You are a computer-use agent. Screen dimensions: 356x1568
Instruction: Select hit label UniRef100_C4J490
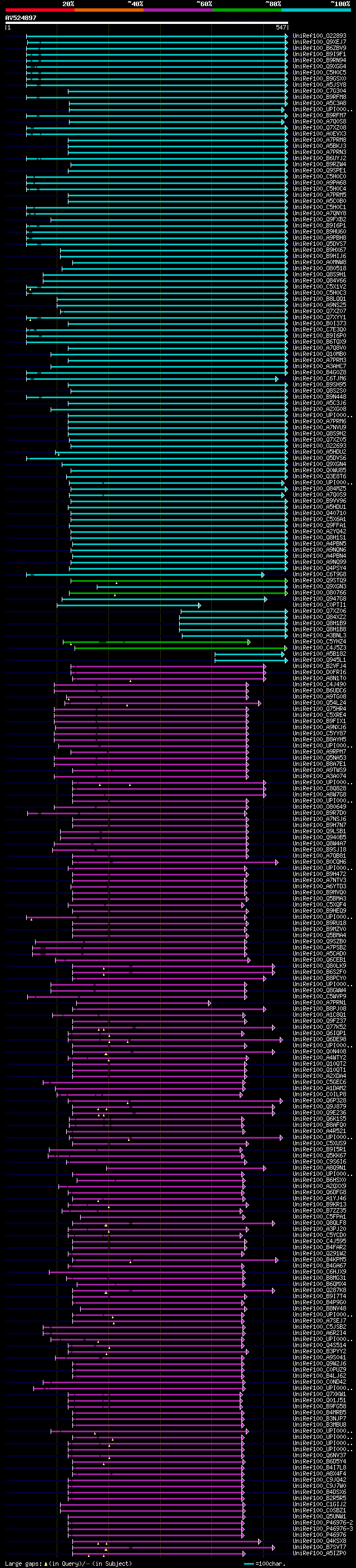[x=319, y=684]
